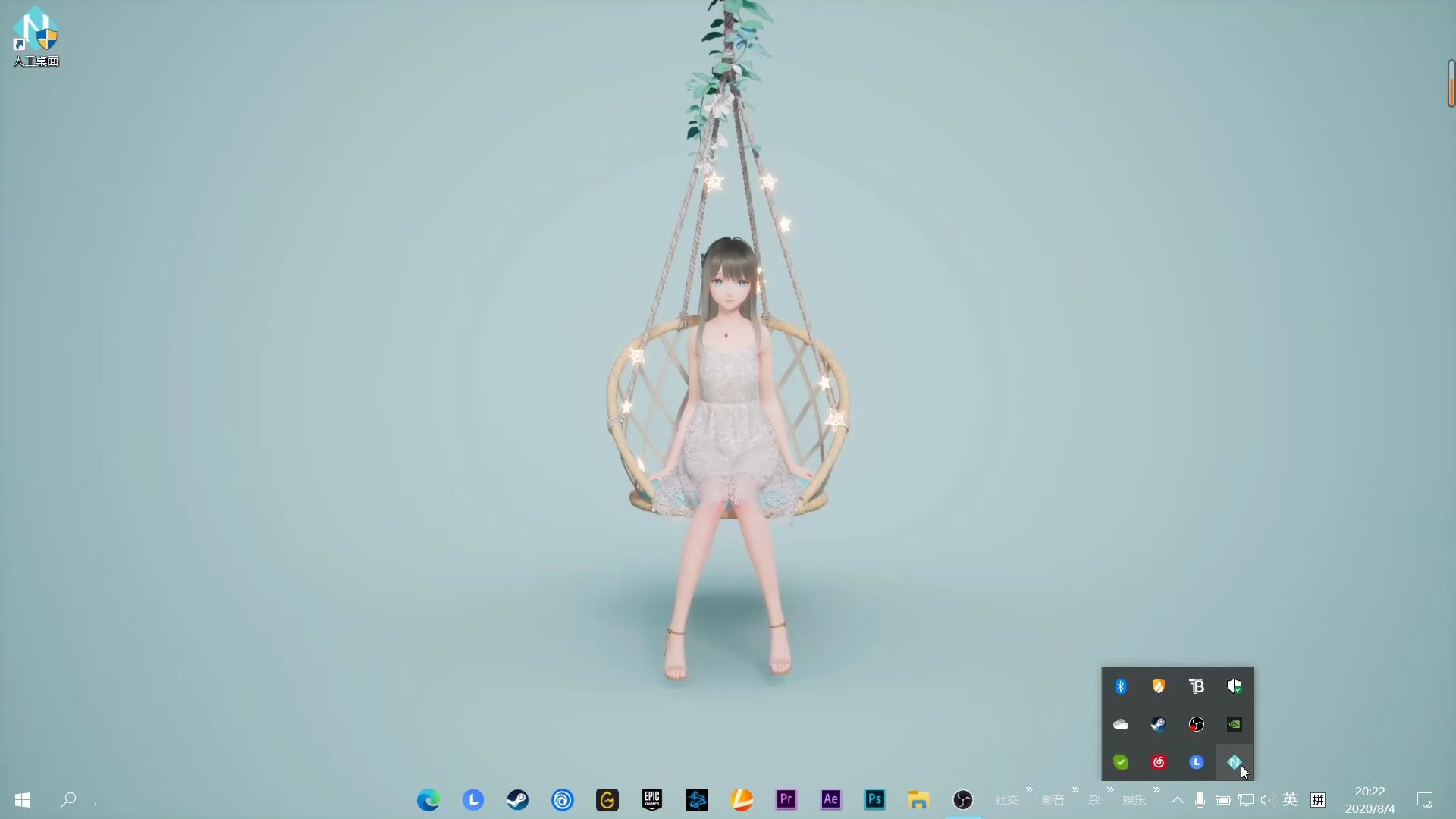The height and width of the screenshot is (819, 1456).
Task: Click the Bluetooth tray icon
Action: tap(1121, 686)
